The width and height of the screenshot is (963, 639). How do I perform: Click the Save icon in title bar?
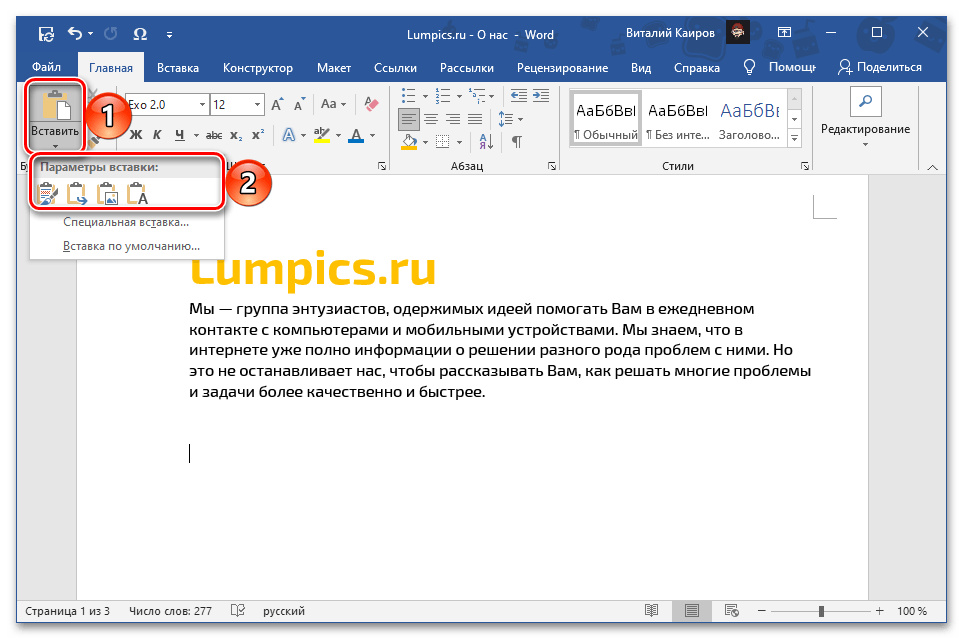click(x=46, y=34)
